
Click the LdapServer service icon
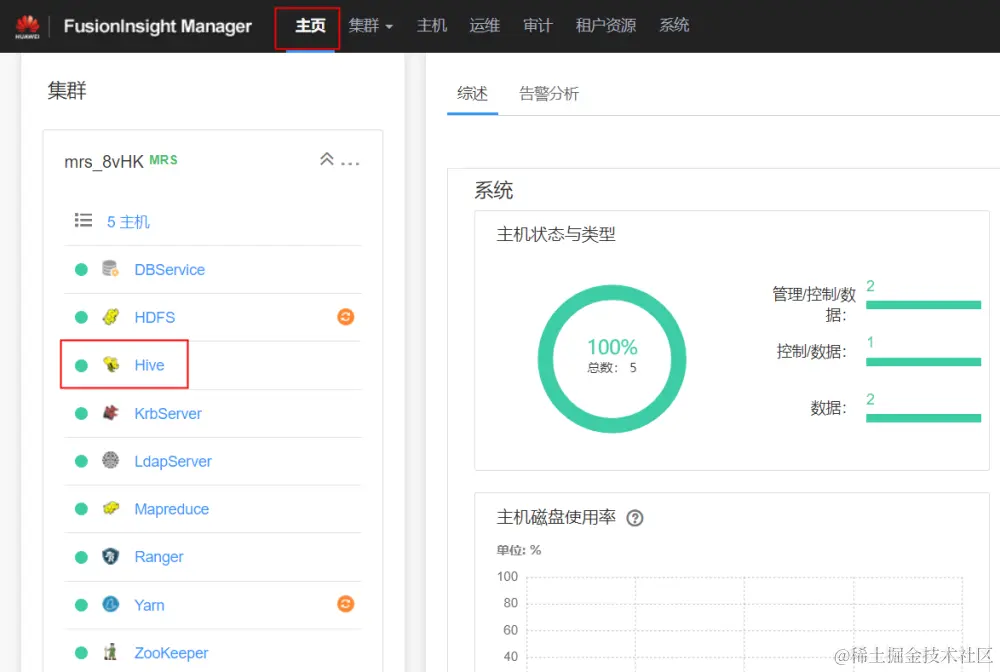[110, 460]
